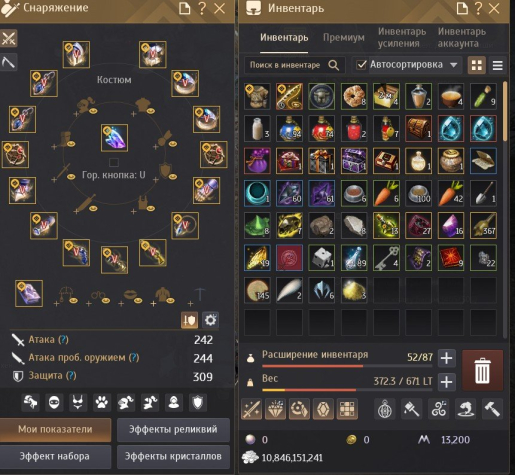Open the Эффект набора button
The height and width of the screenshot is (475, 515).
[x=55, y=456]
